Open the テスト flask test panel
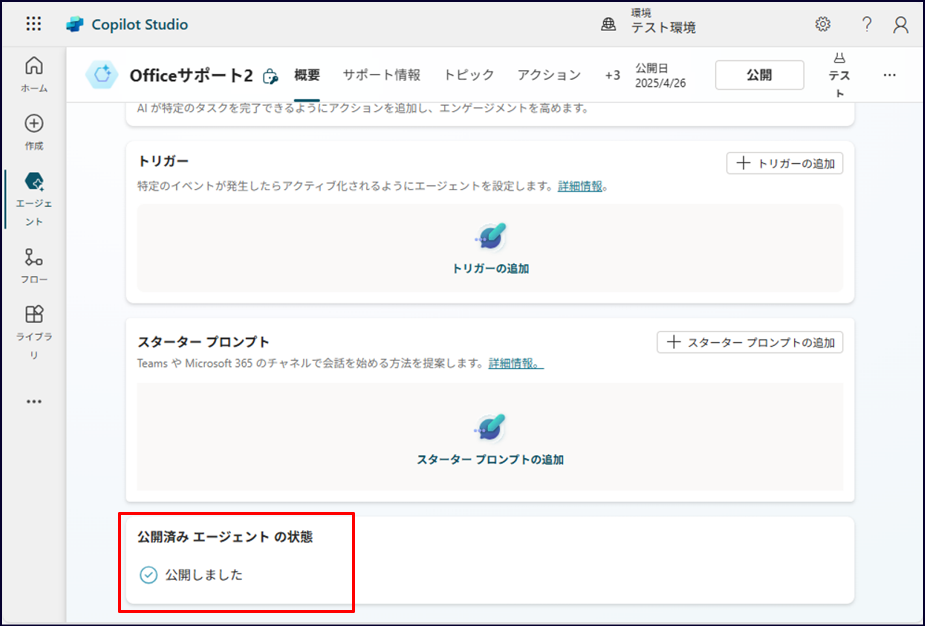The image size is (925, 626). [x=839, y=76]
